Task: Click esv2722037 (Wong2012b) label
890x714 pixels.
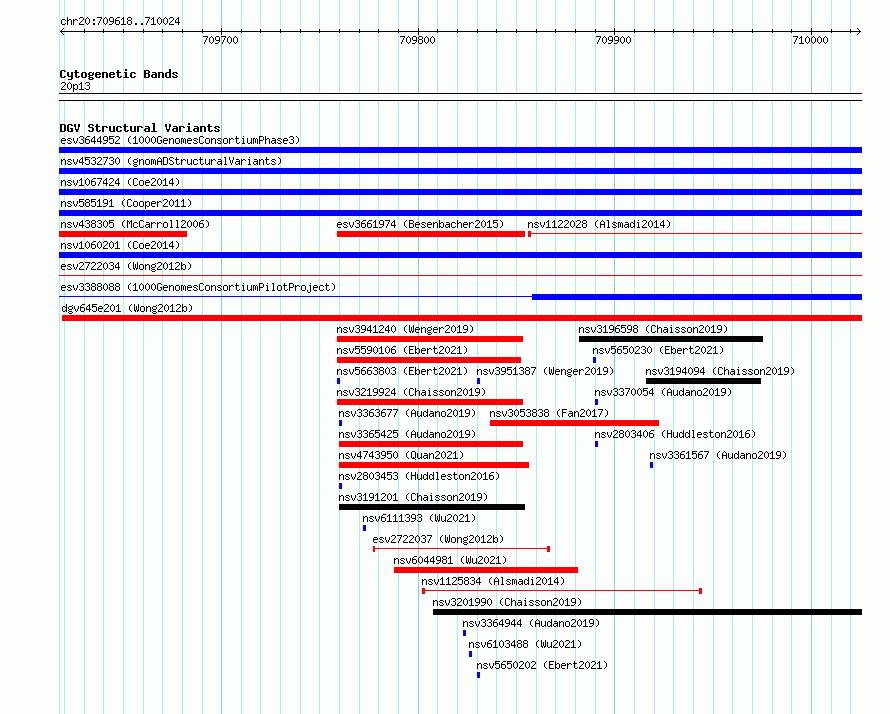Action: [x=438, y=539]
